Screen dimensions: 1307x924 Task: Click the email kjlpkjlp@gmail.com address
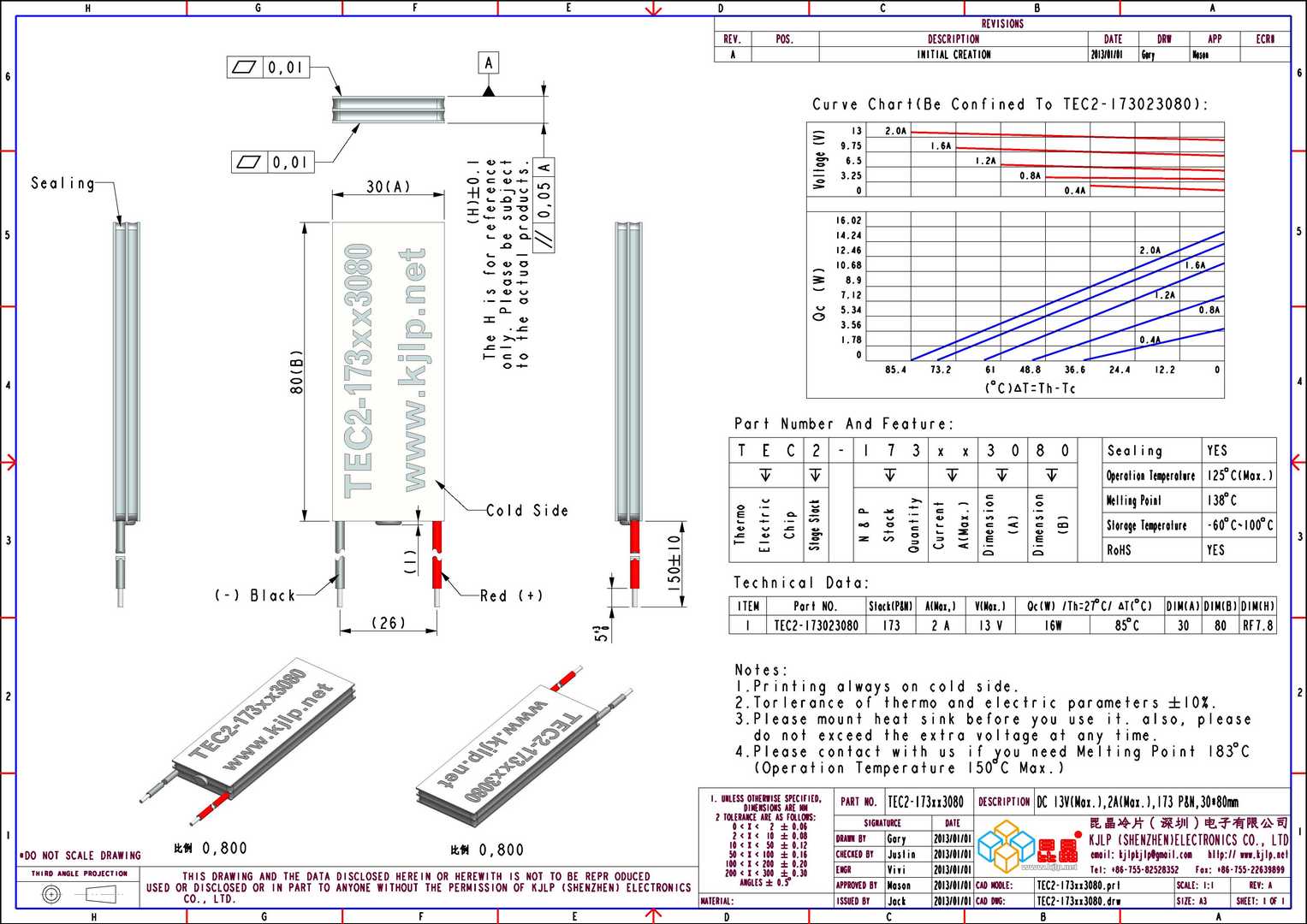pyautogui.click(x=1141, y=855)
